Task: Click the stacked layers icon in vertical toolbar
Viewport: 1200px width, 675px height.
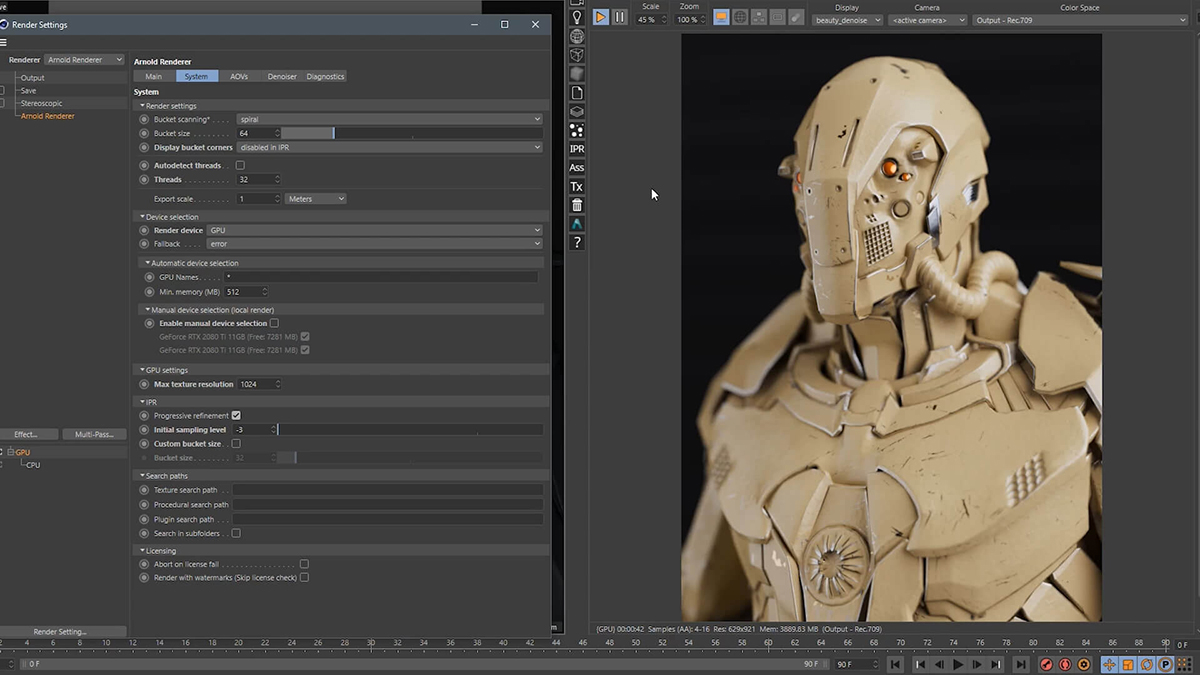Action: (577, 111)
